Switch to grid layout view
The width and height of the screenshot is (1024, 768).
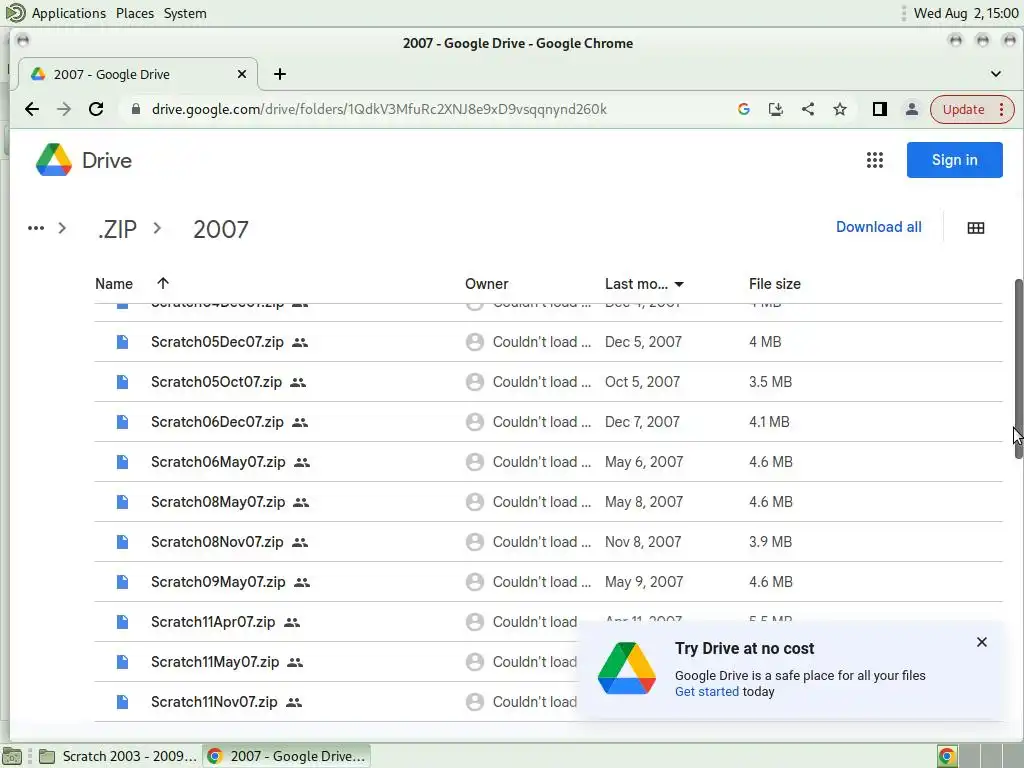tap(976, 228)
